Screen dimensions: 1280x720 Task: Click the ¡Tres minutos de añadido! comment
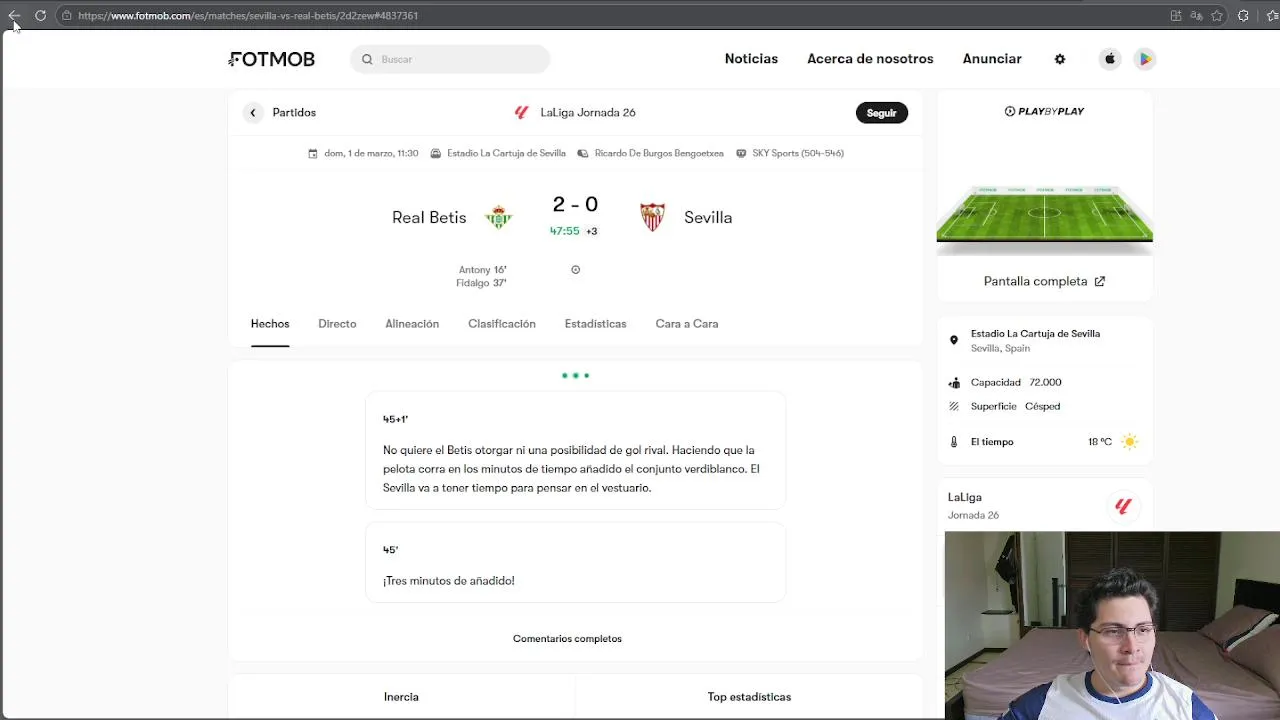tap(448, 581)
